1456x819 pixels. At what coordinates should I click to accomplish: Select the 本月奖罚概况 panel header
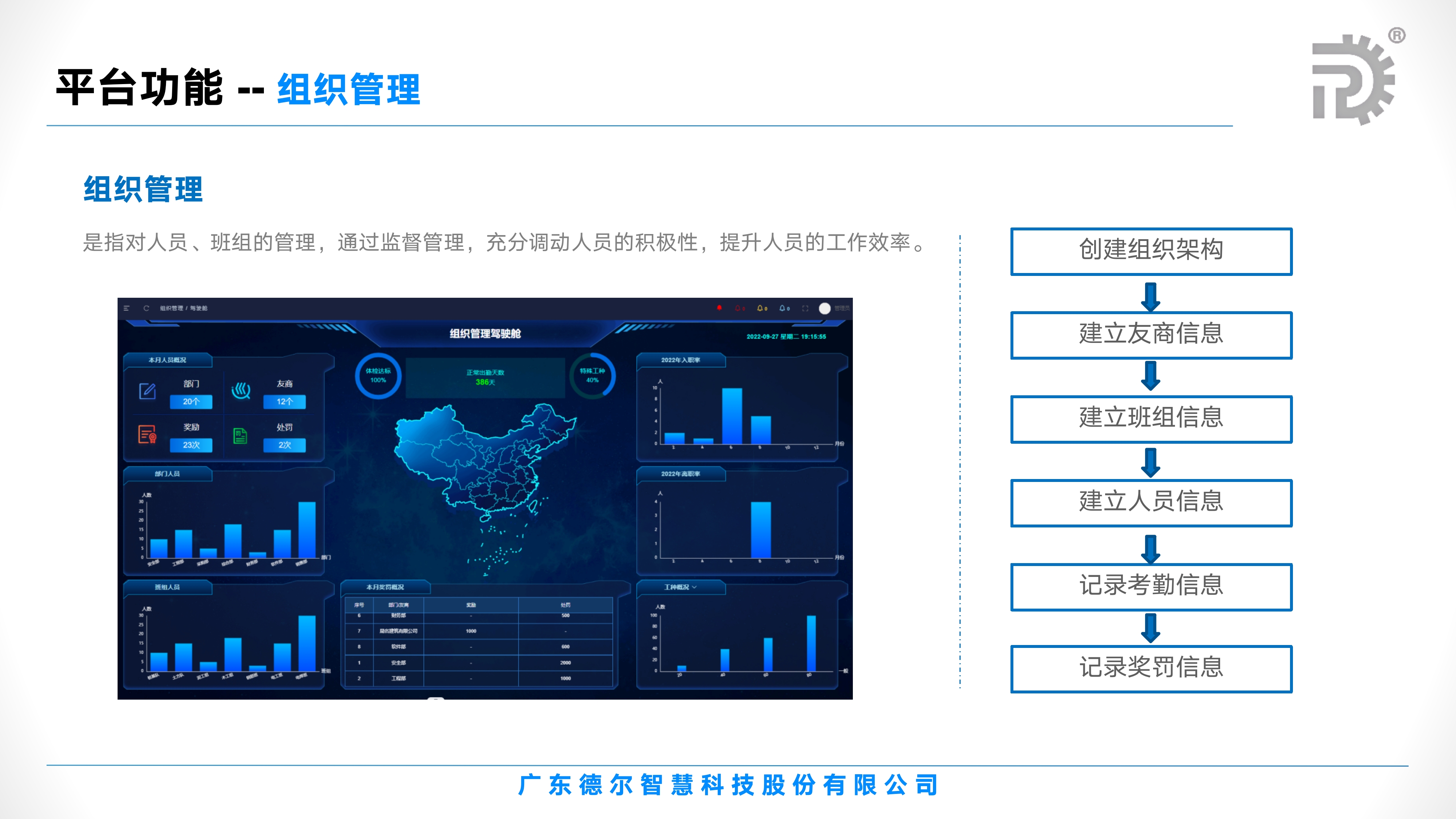(x=385, y=587)
